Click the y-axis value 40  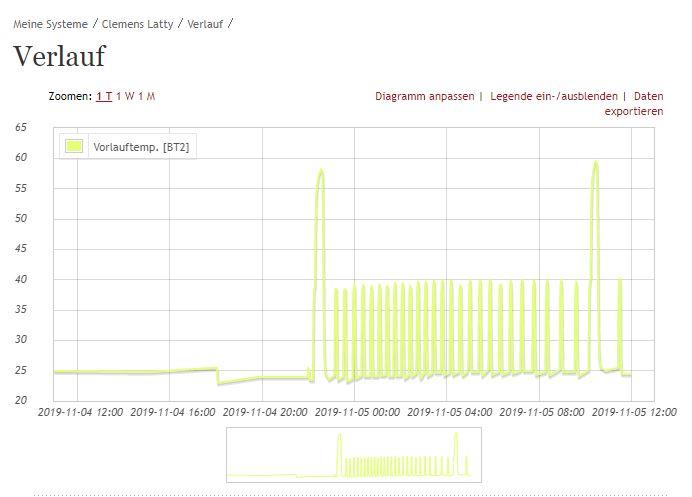[21, 279]
